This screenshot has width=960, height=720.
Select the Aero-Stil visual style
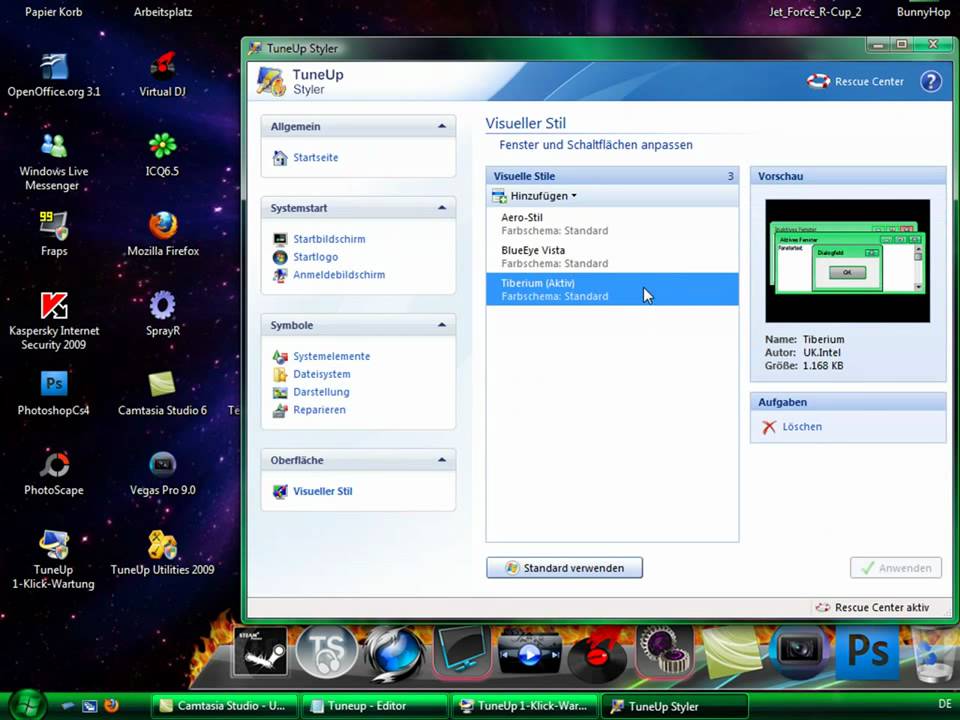612,223
